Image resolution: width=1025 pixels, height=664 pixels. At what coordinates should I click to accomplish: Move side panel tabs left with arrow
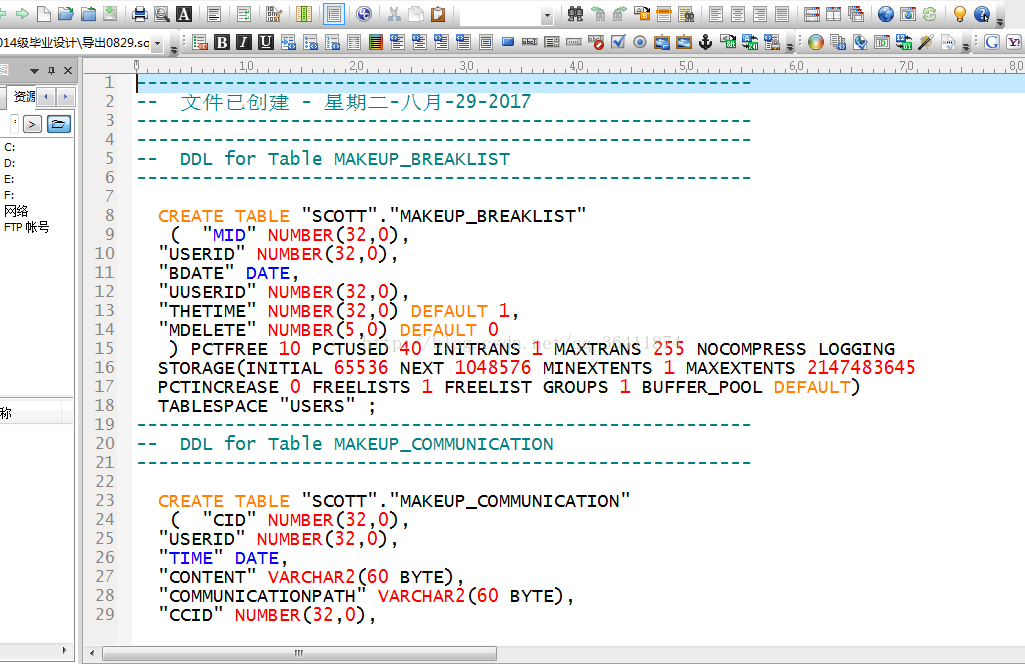[x=46, y=97]
